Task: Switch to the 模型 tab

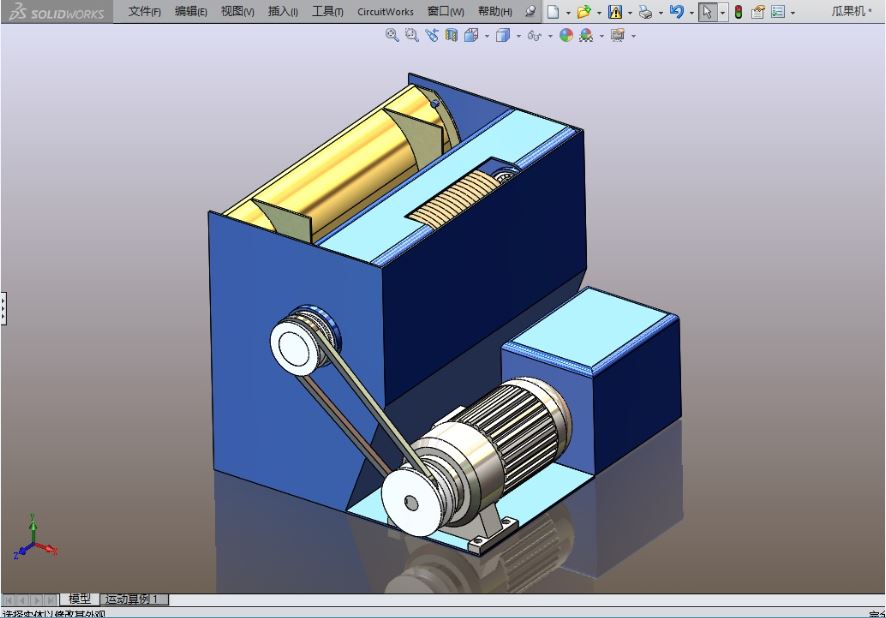Action: tap(80, 599)
